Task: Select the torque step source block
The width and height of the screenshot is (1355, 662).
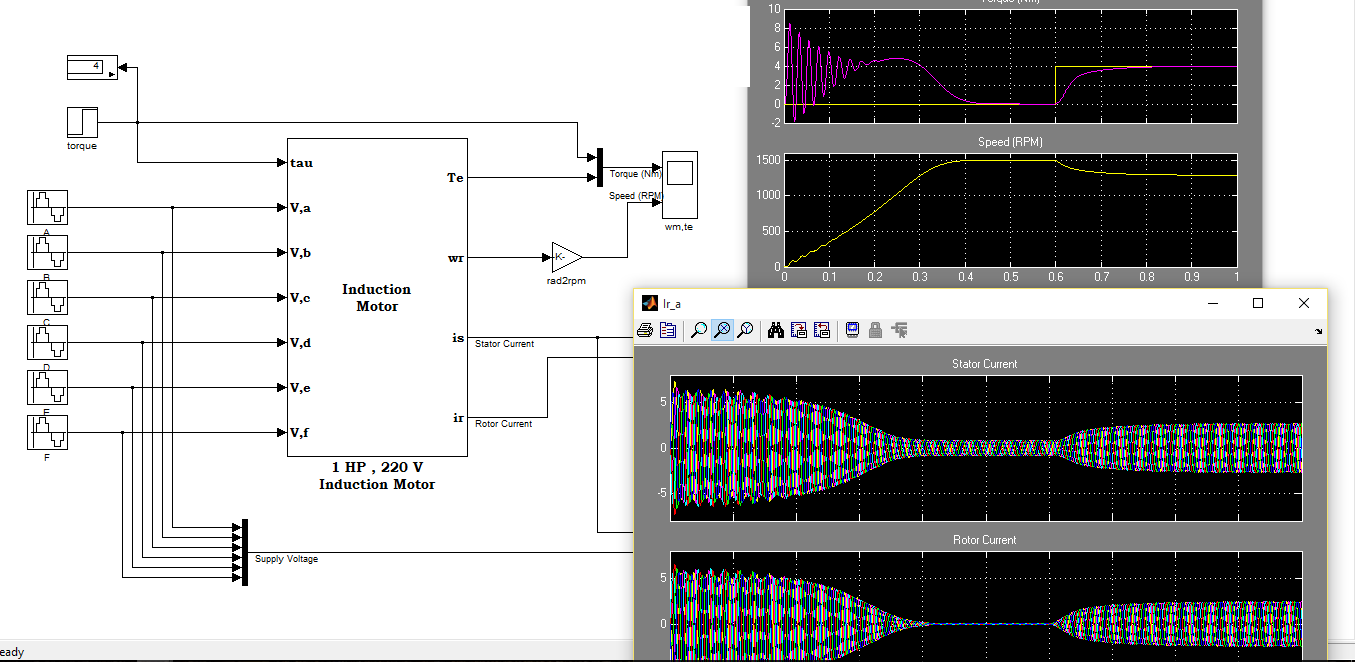Action: click(x=82, y=122)
